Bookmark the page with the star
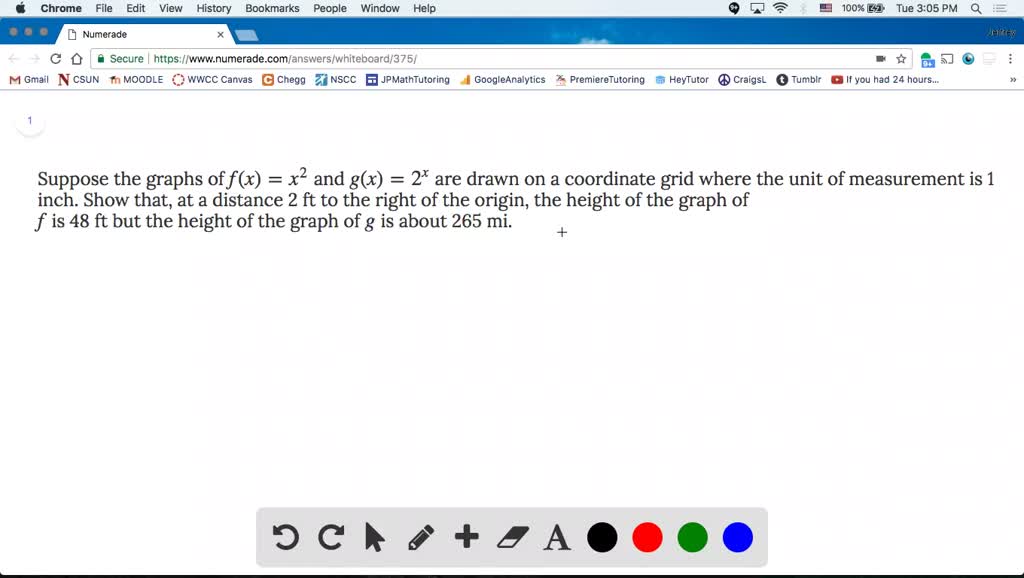This screenshot has width=1024, height=578. 902,59
